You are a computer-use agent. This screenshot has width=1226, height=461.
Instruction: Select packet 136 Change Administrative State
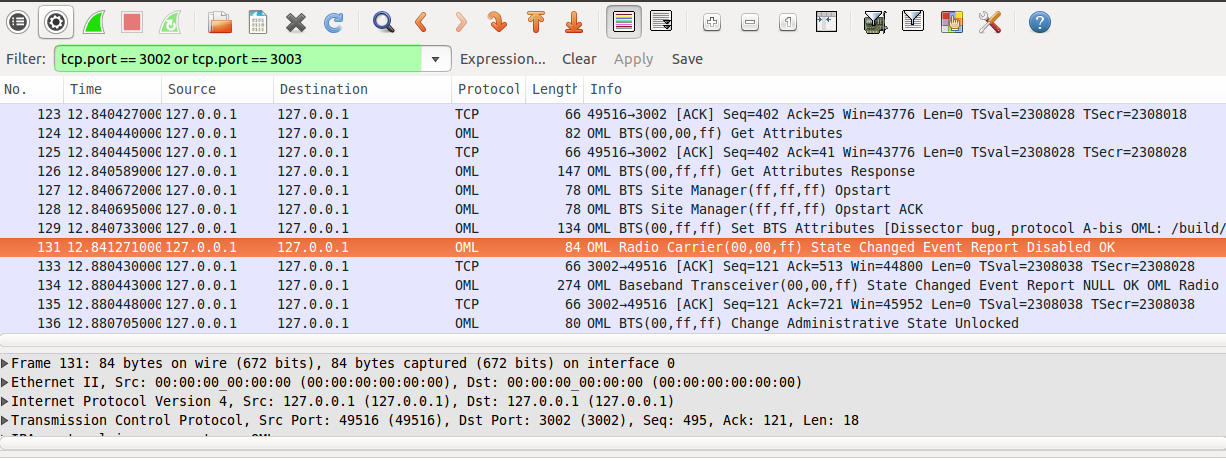point(613,323)
